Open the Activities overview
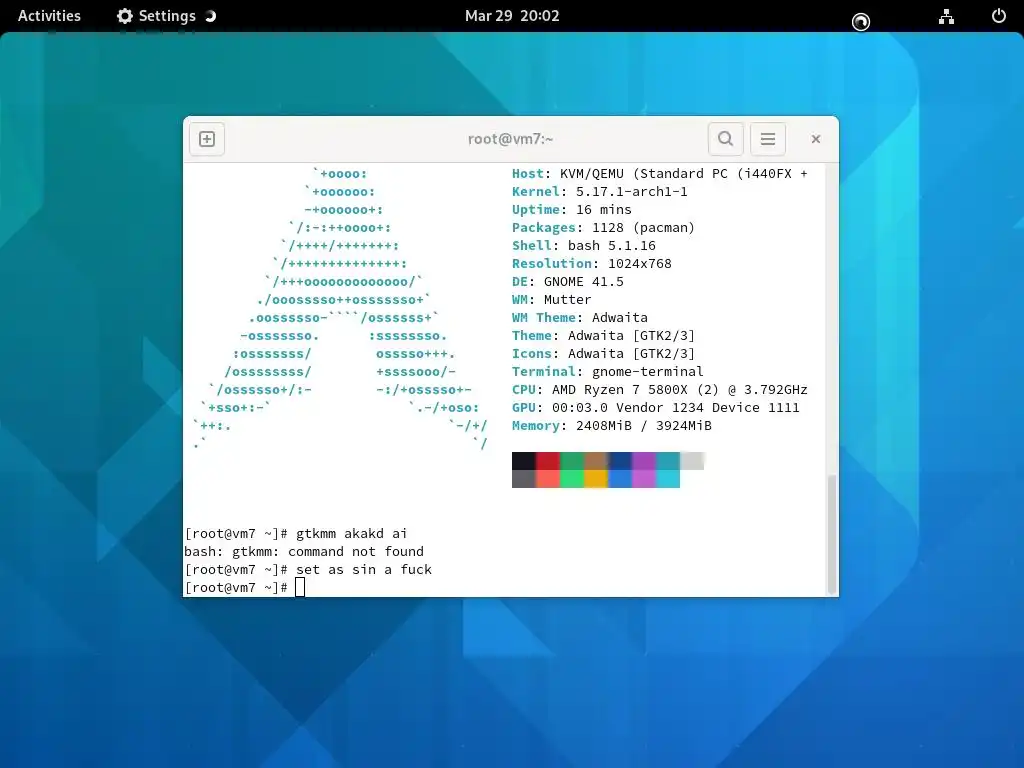Screen dimensions: 1024x768 49,16
